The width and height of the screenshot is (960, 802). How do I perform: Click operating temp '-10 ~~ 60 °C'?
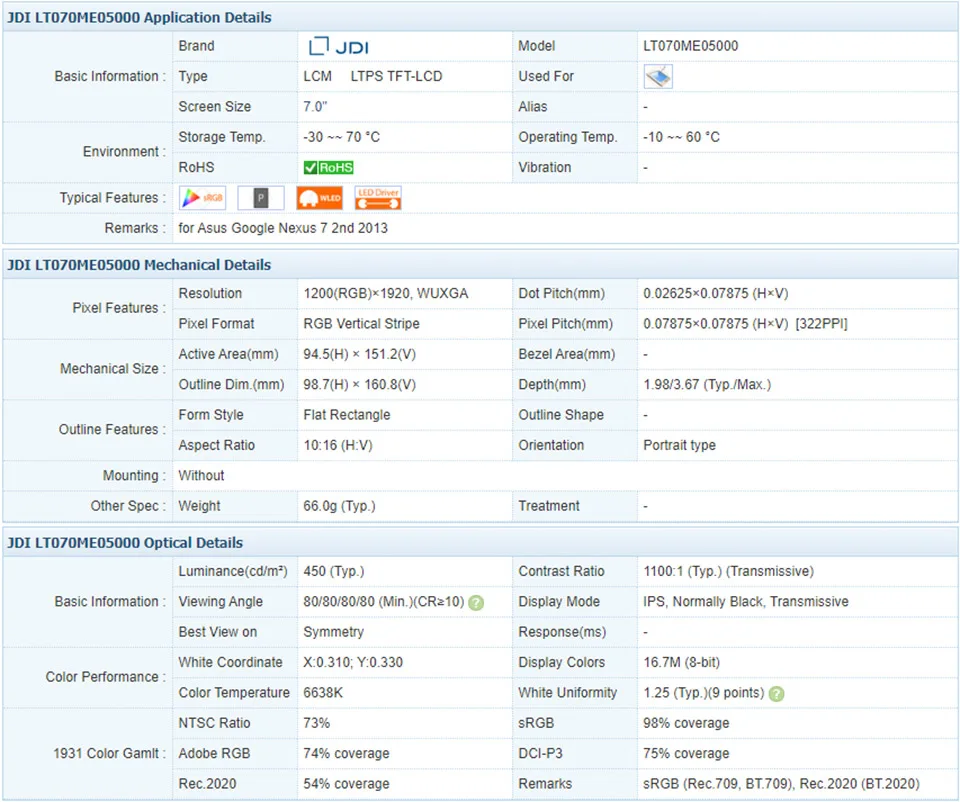coord(681,137)
